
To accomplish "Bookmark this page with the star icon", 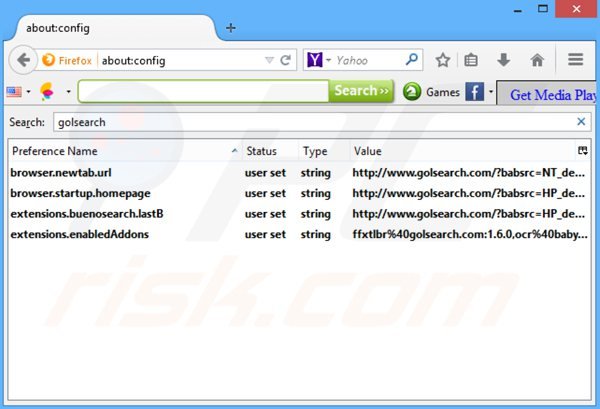I will point(443,60).
